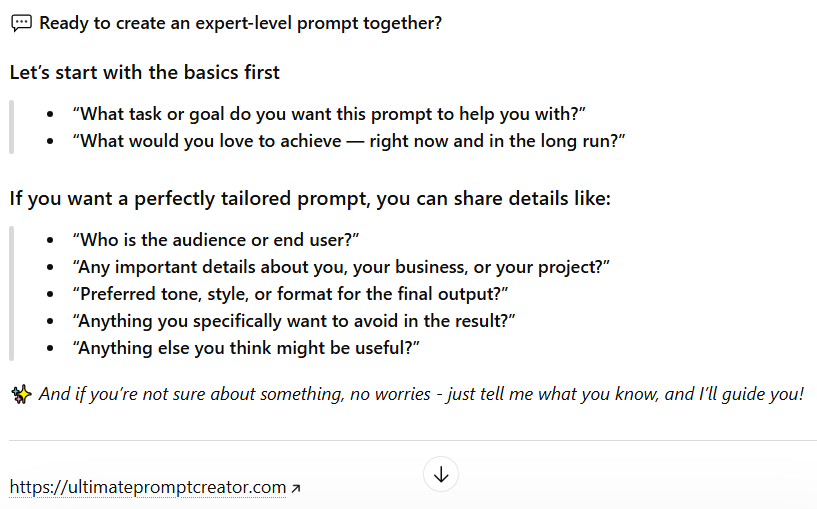
Task: Click "Anything else you think might be useful?"
Action: [246, 348]
